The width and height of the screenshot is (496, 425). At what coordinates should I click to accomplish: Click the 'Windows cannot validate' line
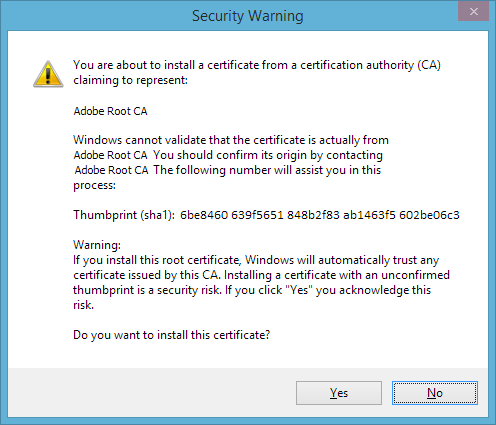(231, 140)
